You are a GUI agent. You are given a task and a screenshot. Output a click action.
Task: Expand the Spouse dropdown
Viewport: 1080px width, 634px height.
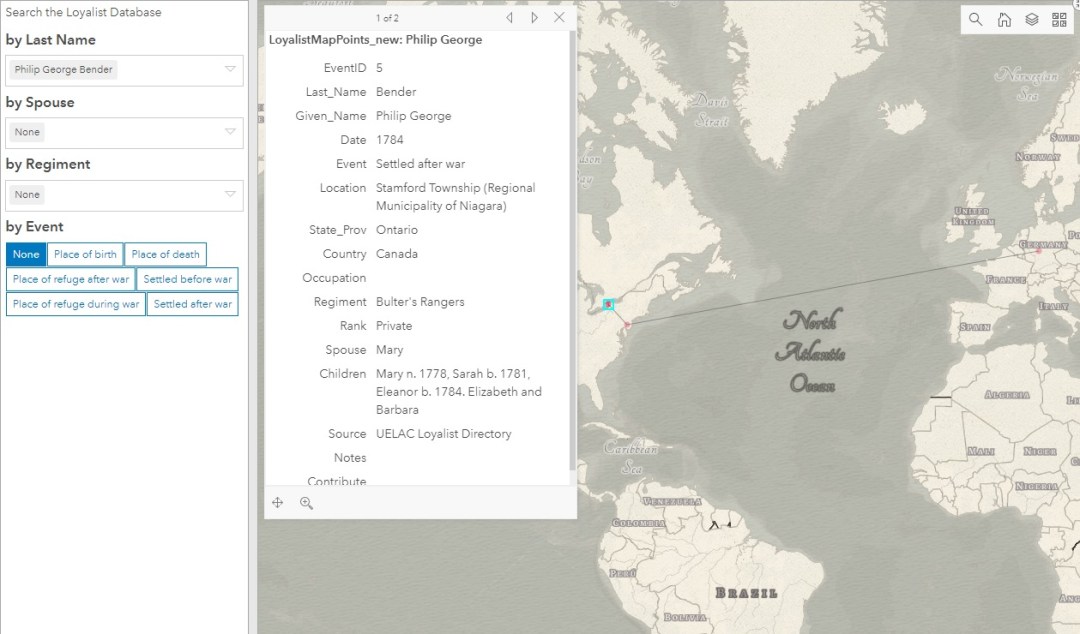[x=230, y=132]
